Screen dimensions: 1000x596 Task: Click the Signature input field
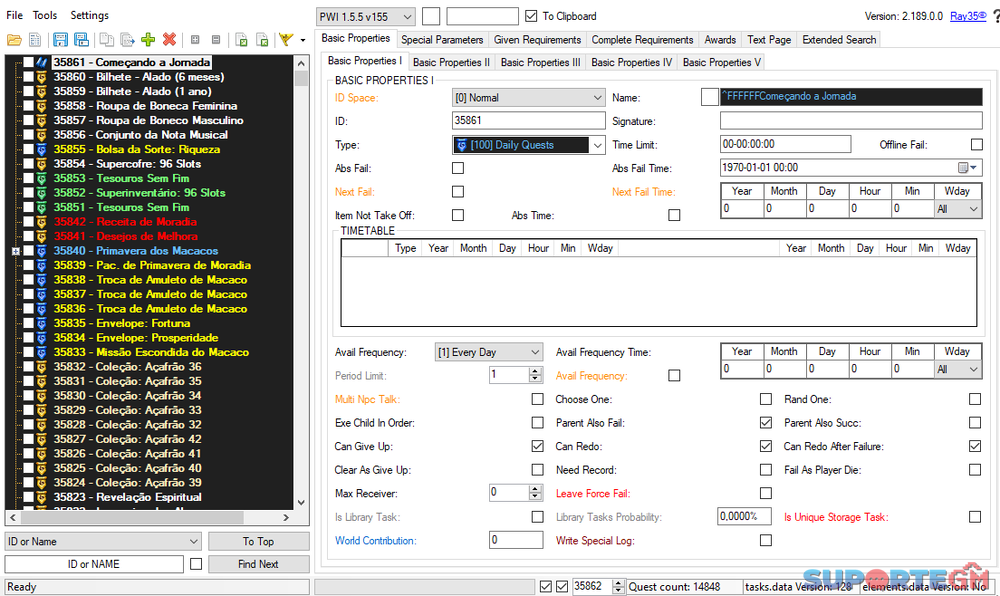click(x=850, y=121)
